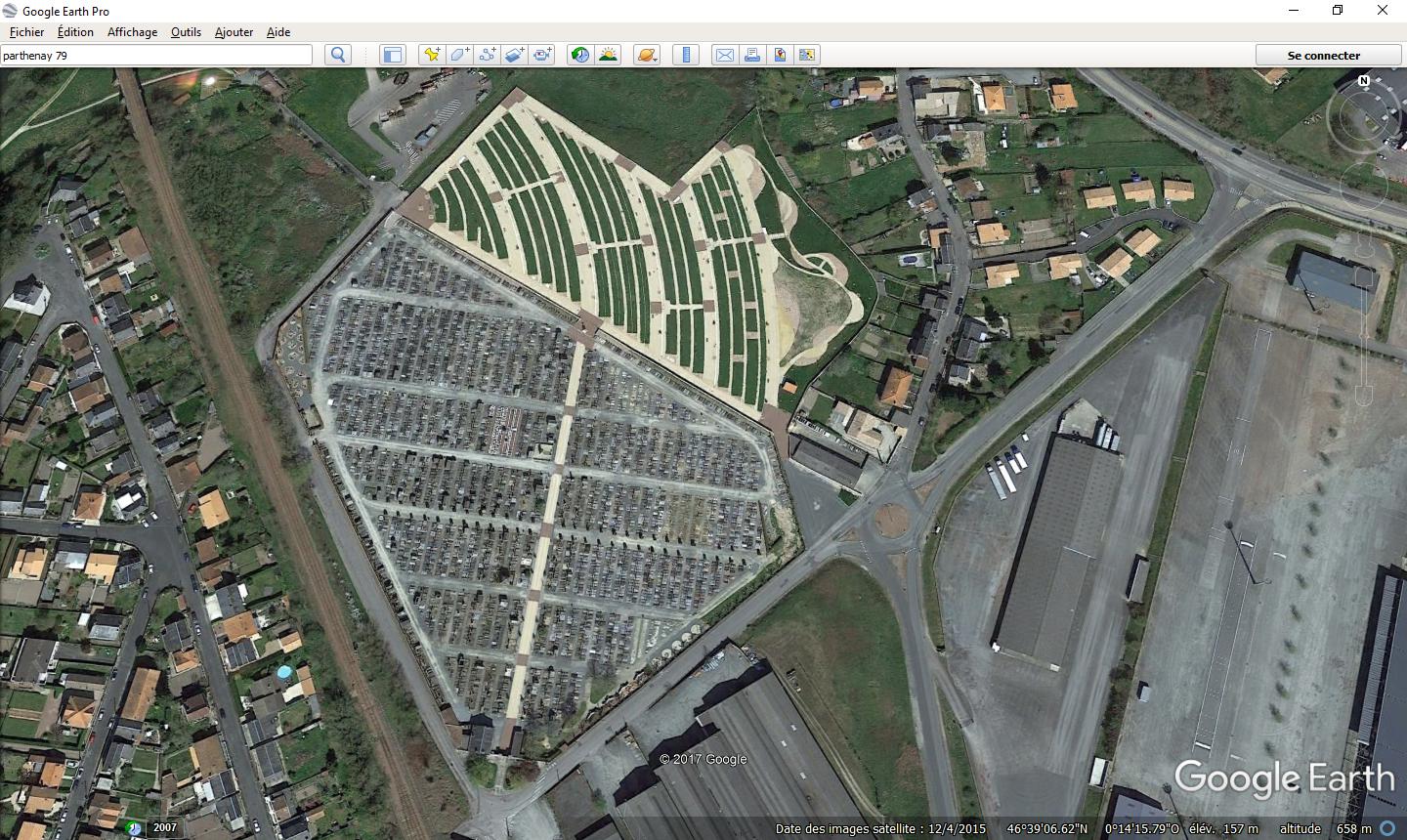Toggle the sidebar panel icon
The image size is (1407, 840).
pyautogui.click(x=392, y=55)
